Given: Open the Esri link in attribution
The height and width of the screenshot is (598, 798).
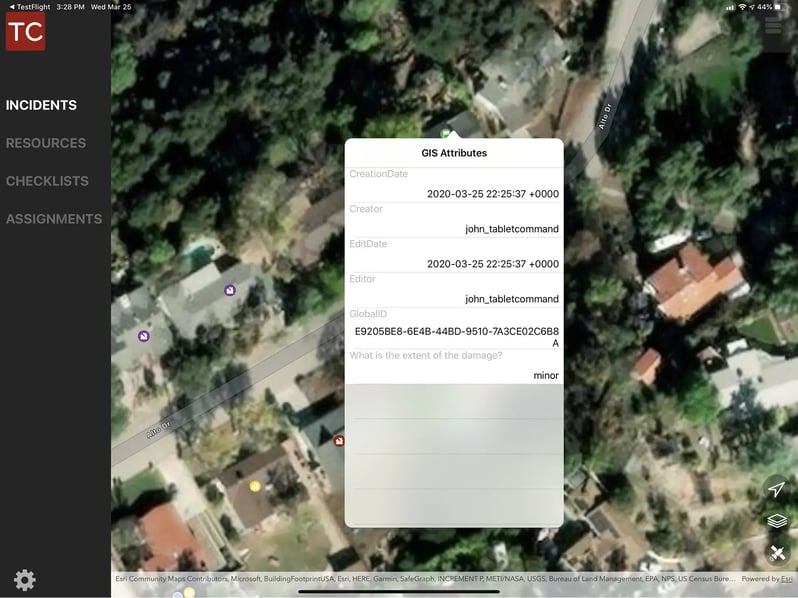Looking at the screenshot, I should (x=787, y=579).
